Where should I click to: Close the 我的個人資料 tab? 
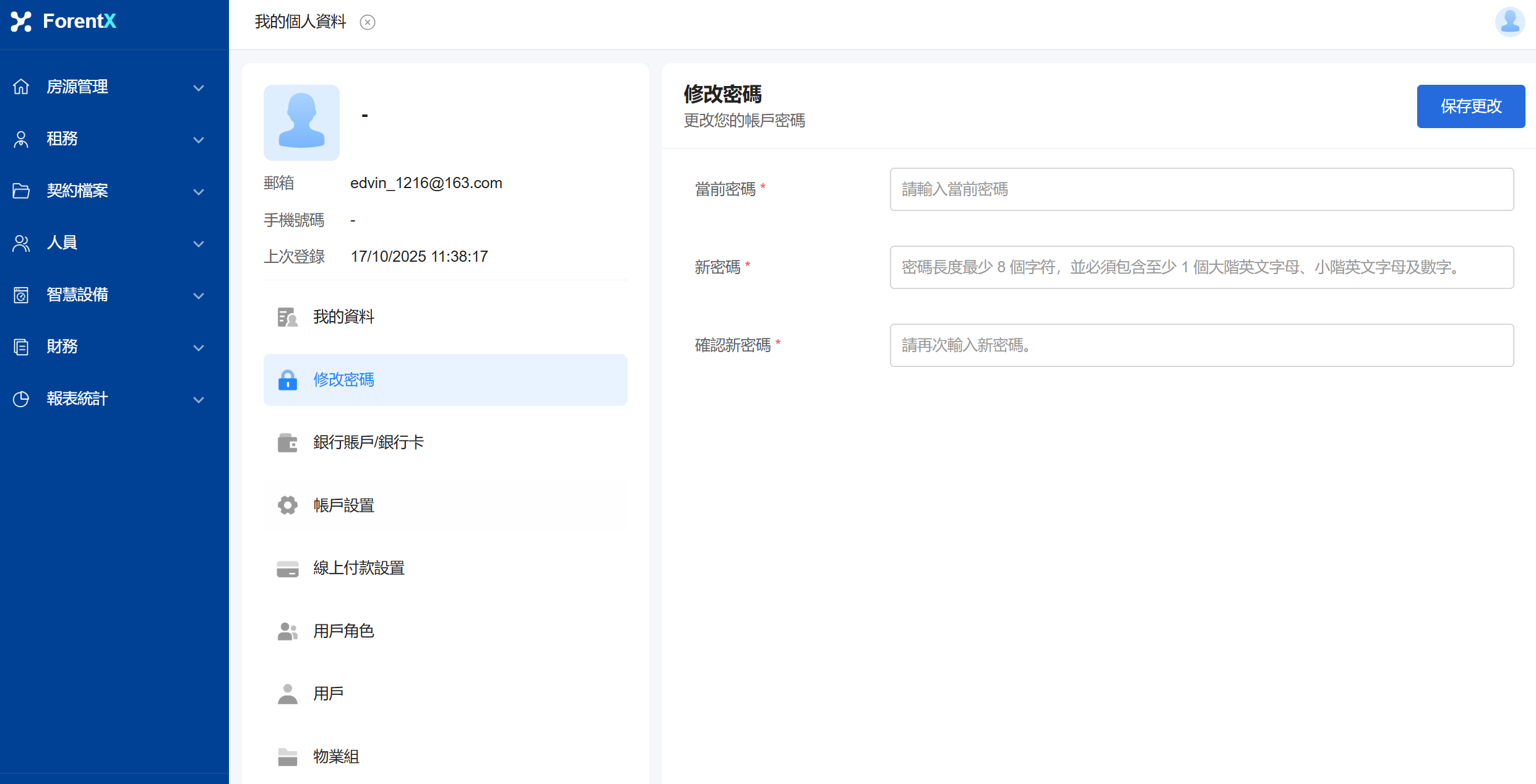tap(368, 23)
